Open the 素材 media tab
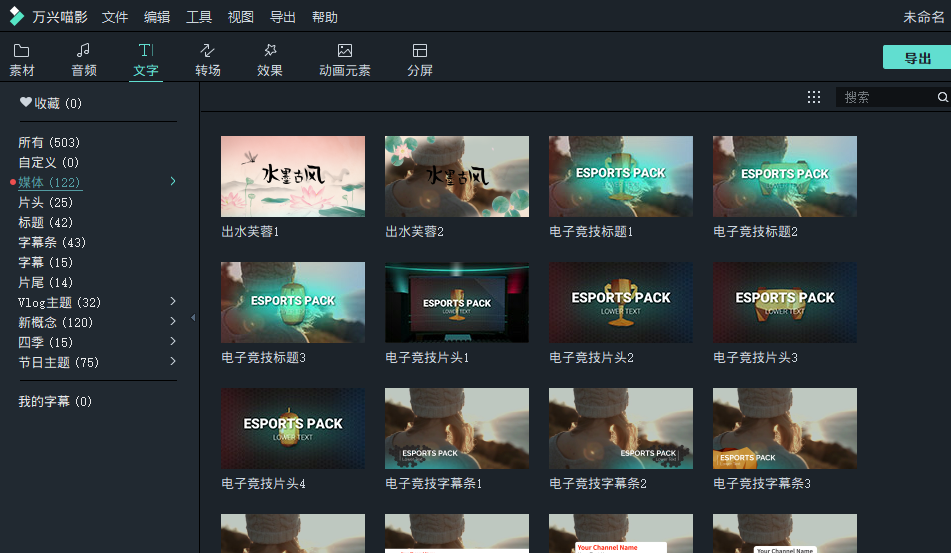Viewport: 951px width, 553px height. pyautogui.click(x=22, y=60)
